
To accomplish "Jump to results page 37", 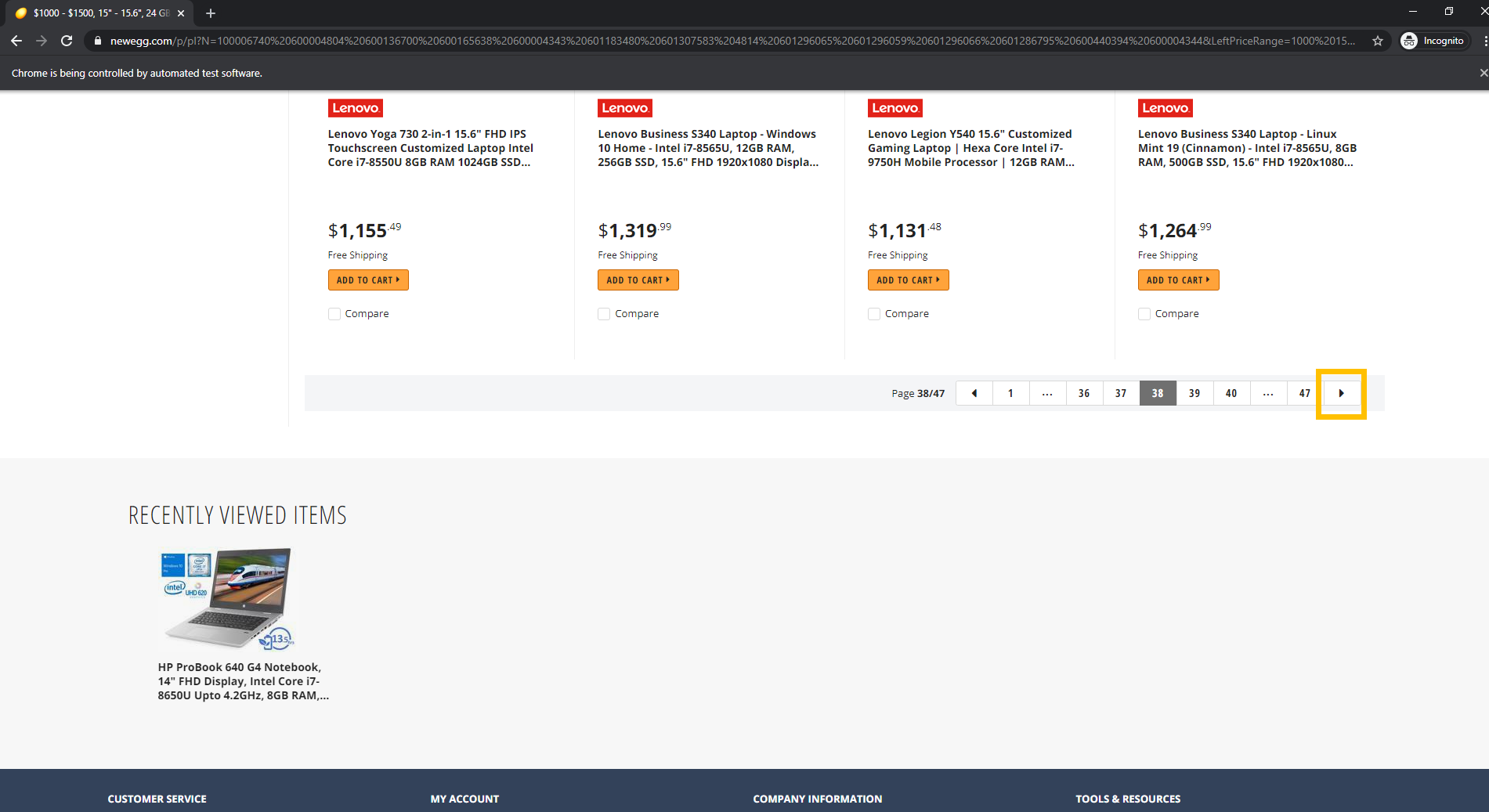I will (x=1121, y=393).
